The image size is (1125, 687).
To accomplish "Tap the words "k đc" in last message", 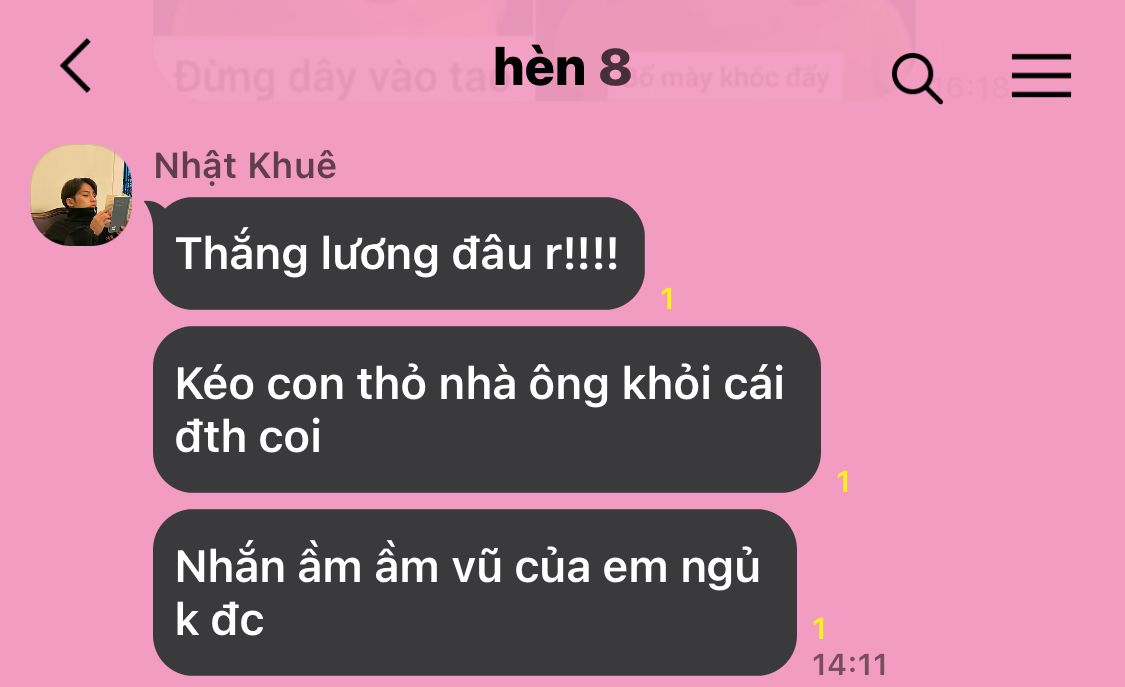I will (x=220, y=620).
